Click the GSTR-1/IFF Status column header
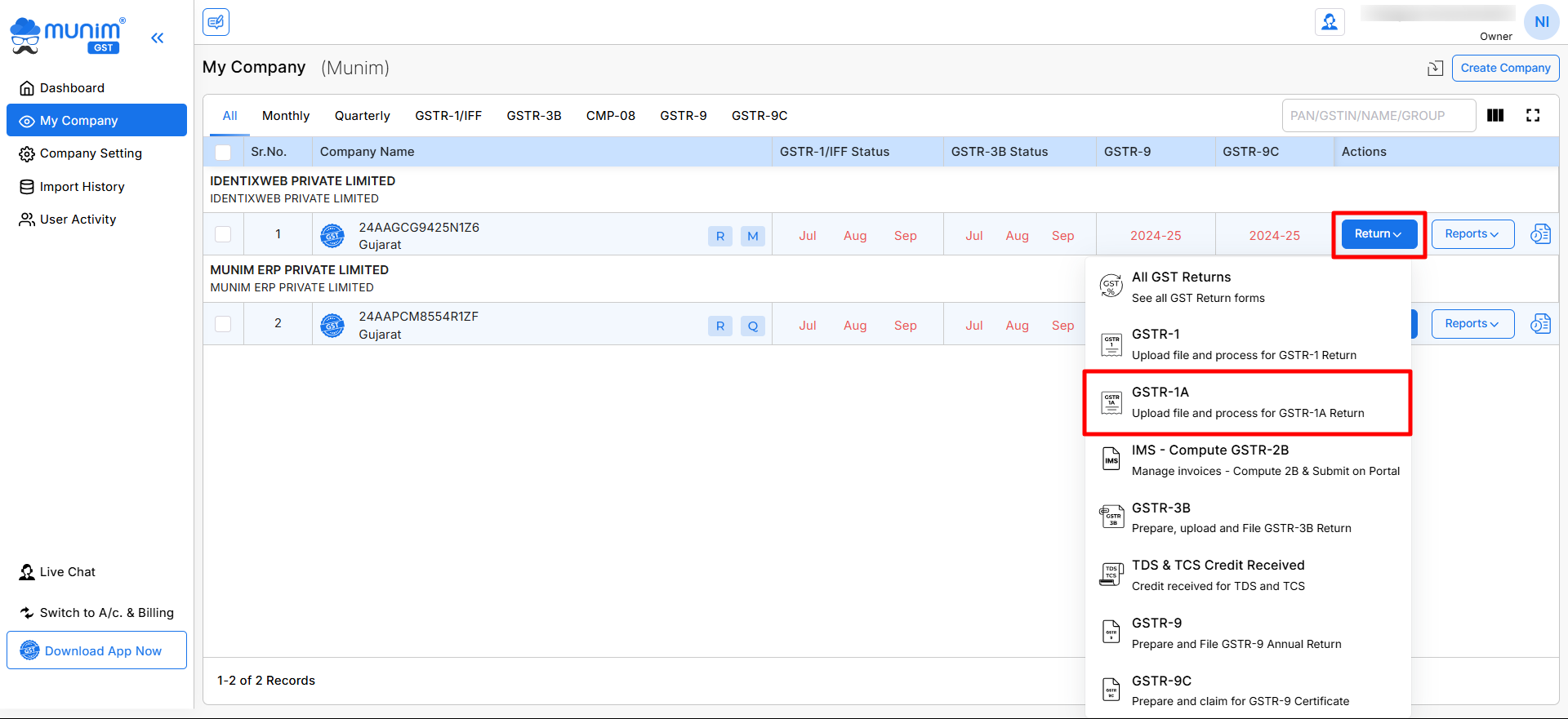Image resolution: width=1568 pixels, height=719 pixels. point(857,152)
